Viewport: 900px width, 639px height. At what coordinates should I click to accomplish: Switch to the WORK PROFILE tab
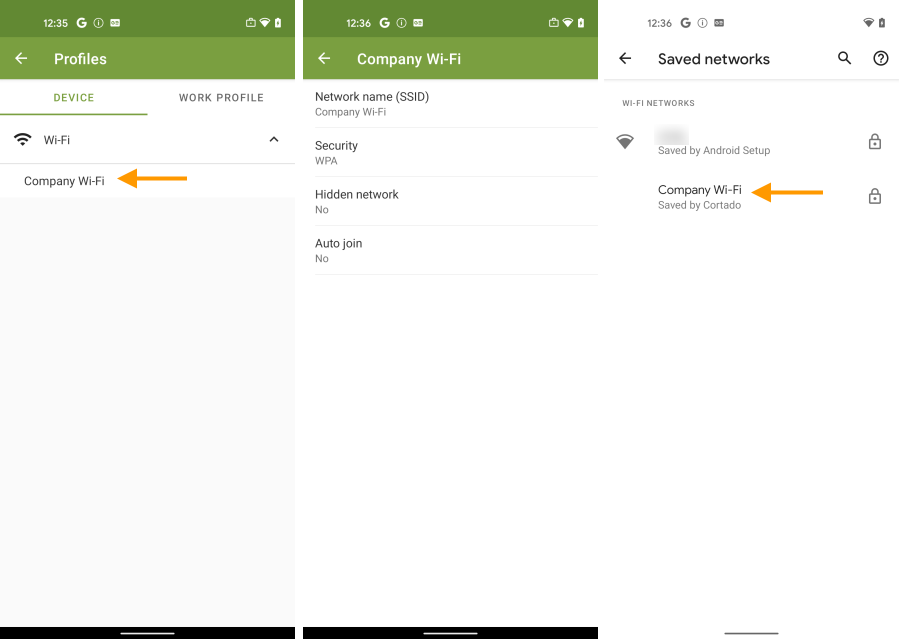click(x=221, y=98)
